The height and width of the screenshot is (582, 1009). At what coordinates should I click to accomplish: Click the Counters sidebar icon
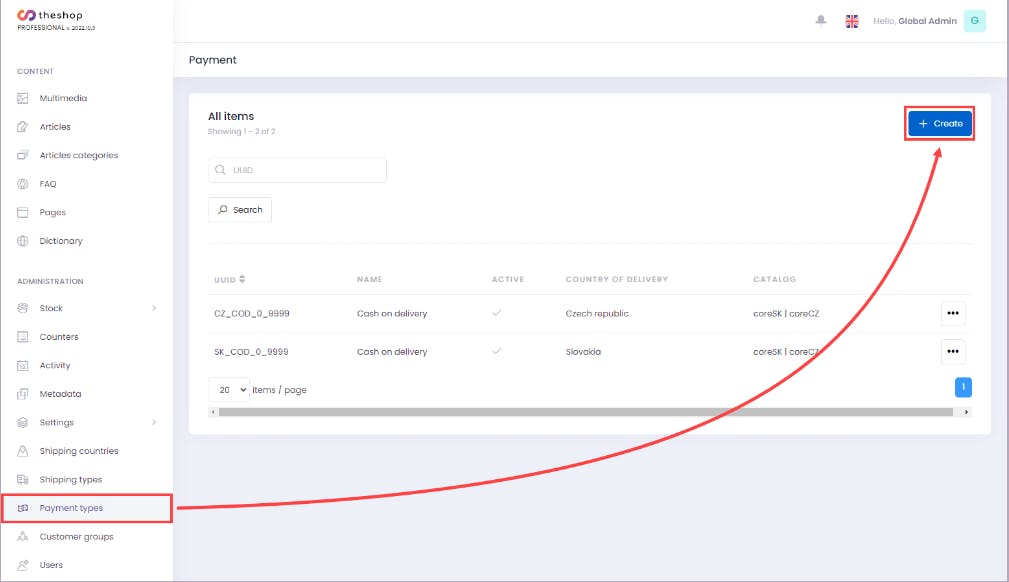(x=23, y=337)
